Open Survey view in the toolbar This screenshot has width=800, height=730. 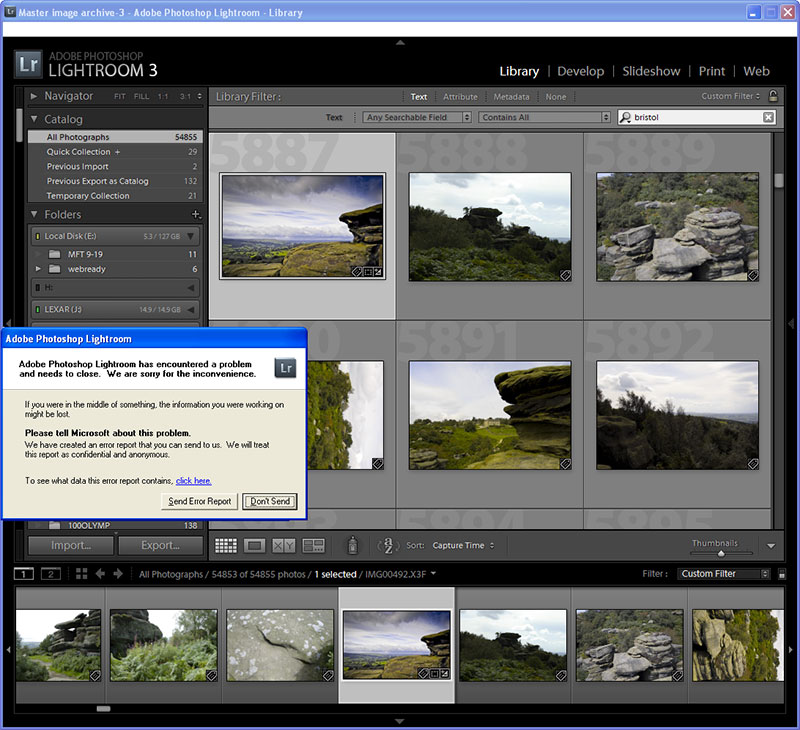[x=314, y=546]
